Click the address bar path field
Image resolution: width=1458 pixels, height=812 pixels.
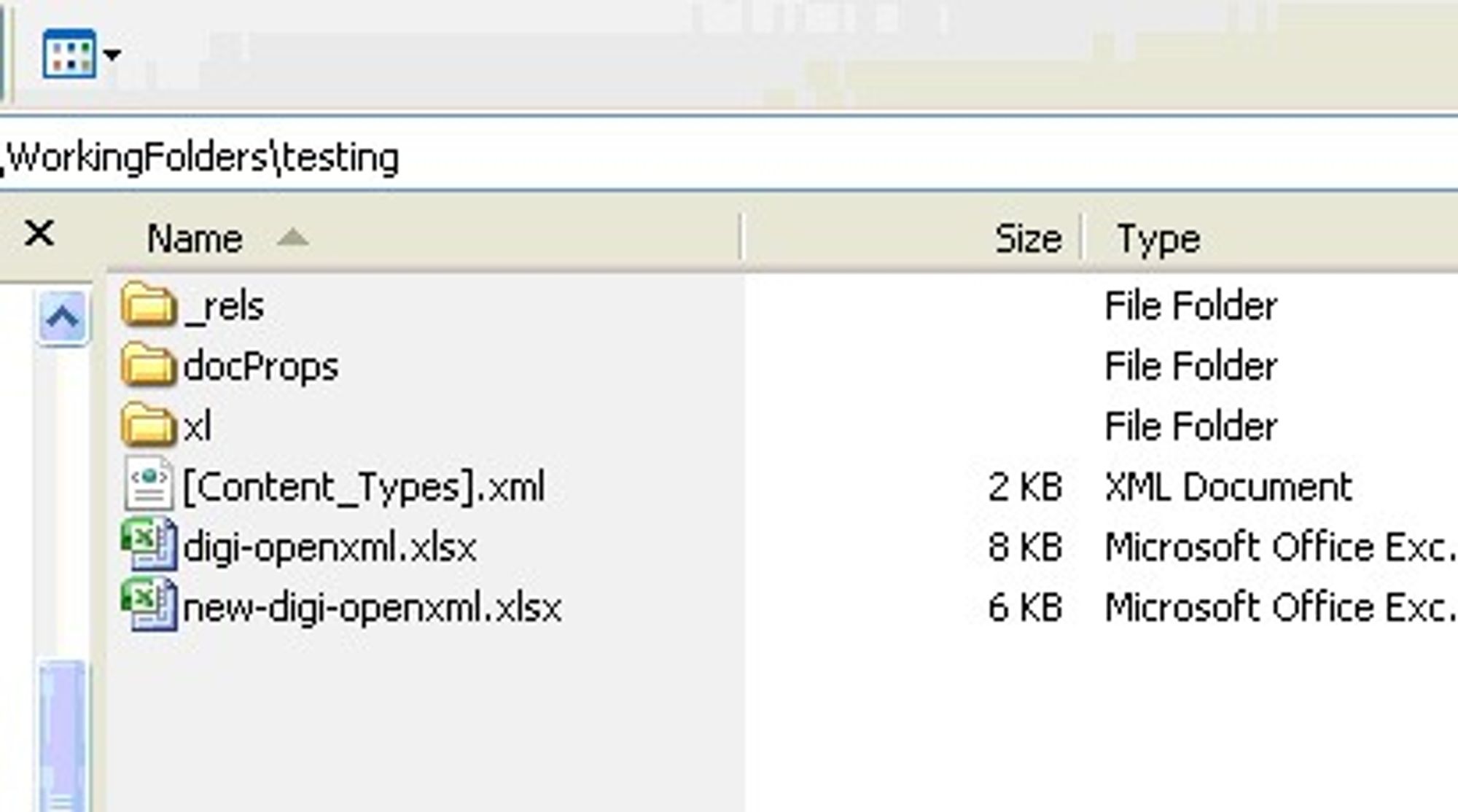729,157
